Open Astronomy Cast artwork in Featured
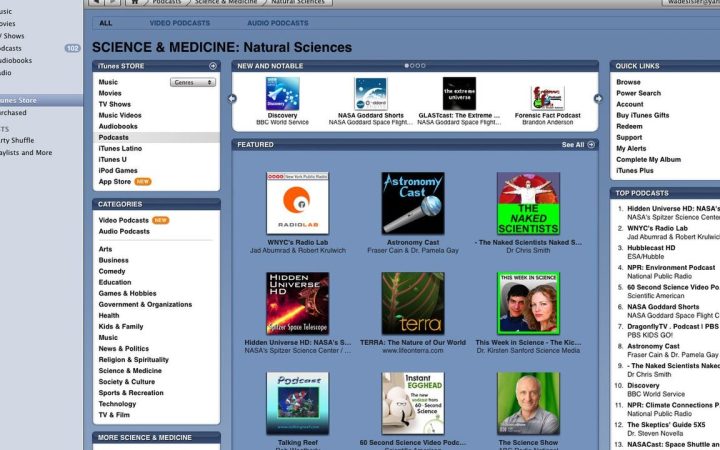Screen dimensions: 720x450 [x=413, y=203]
